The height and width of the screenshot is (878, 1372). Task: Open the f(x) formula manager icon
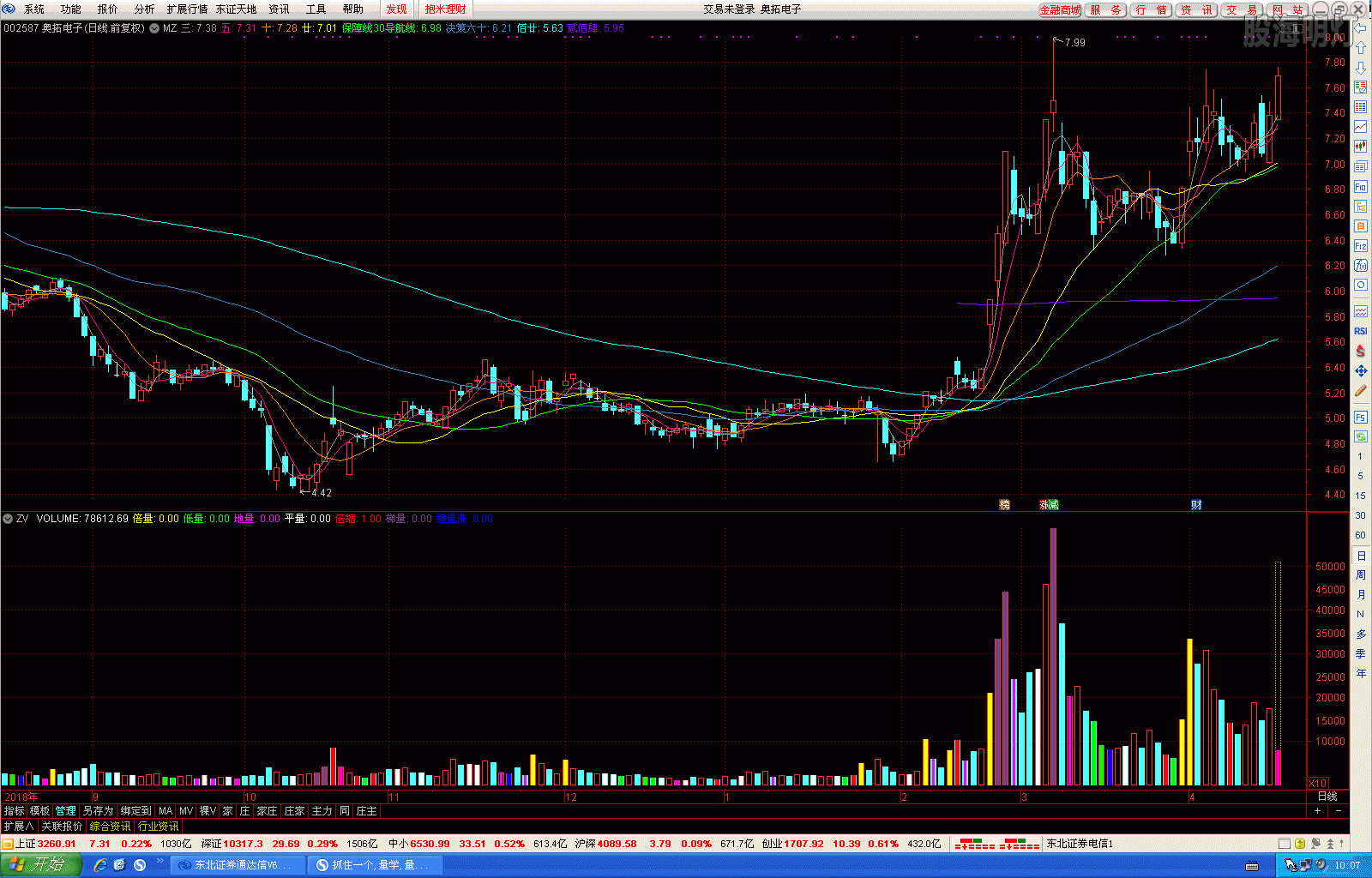pyautogui.click(x=1361, y=265)
